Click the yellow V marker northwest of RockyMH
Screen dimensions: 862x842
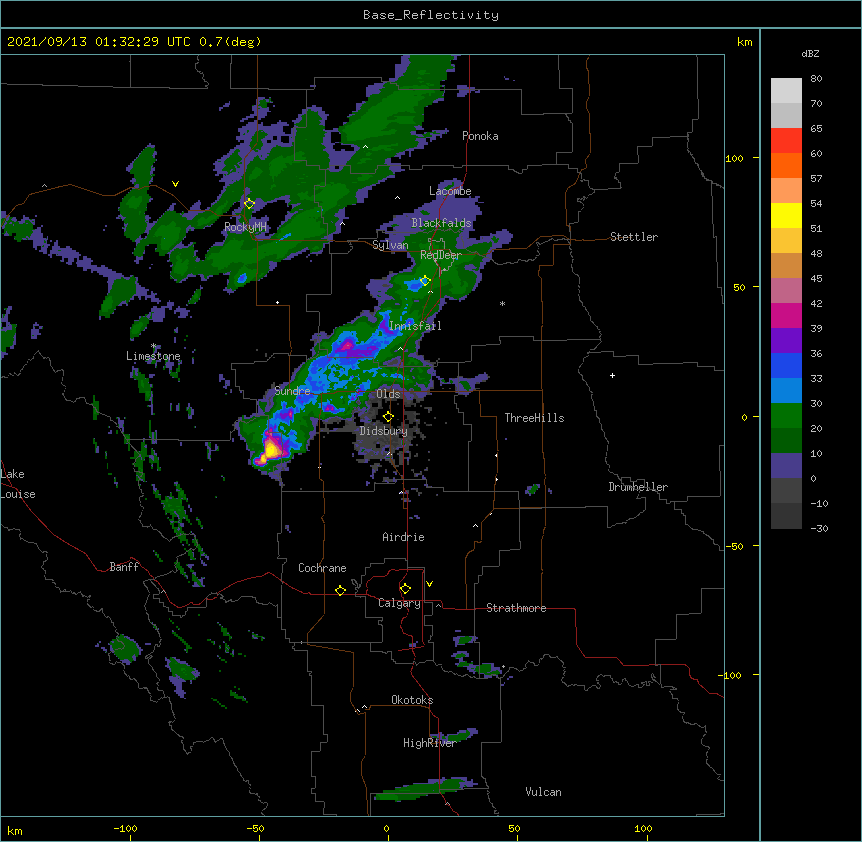[175, 184]
